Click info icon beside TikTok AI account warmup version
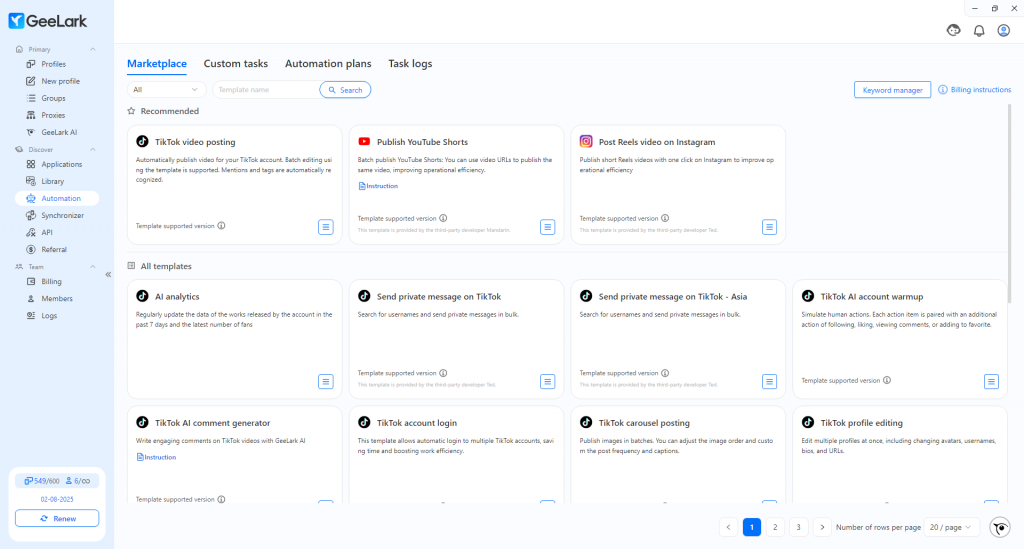 887,380
